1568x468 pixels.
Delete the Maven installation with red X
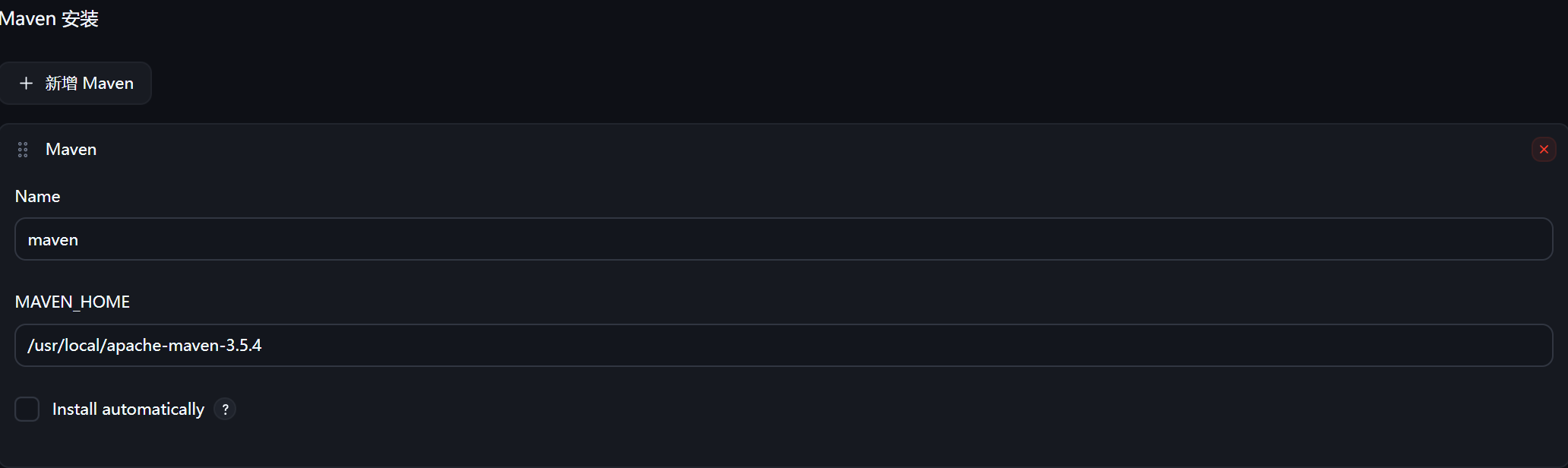(1544, 150)
